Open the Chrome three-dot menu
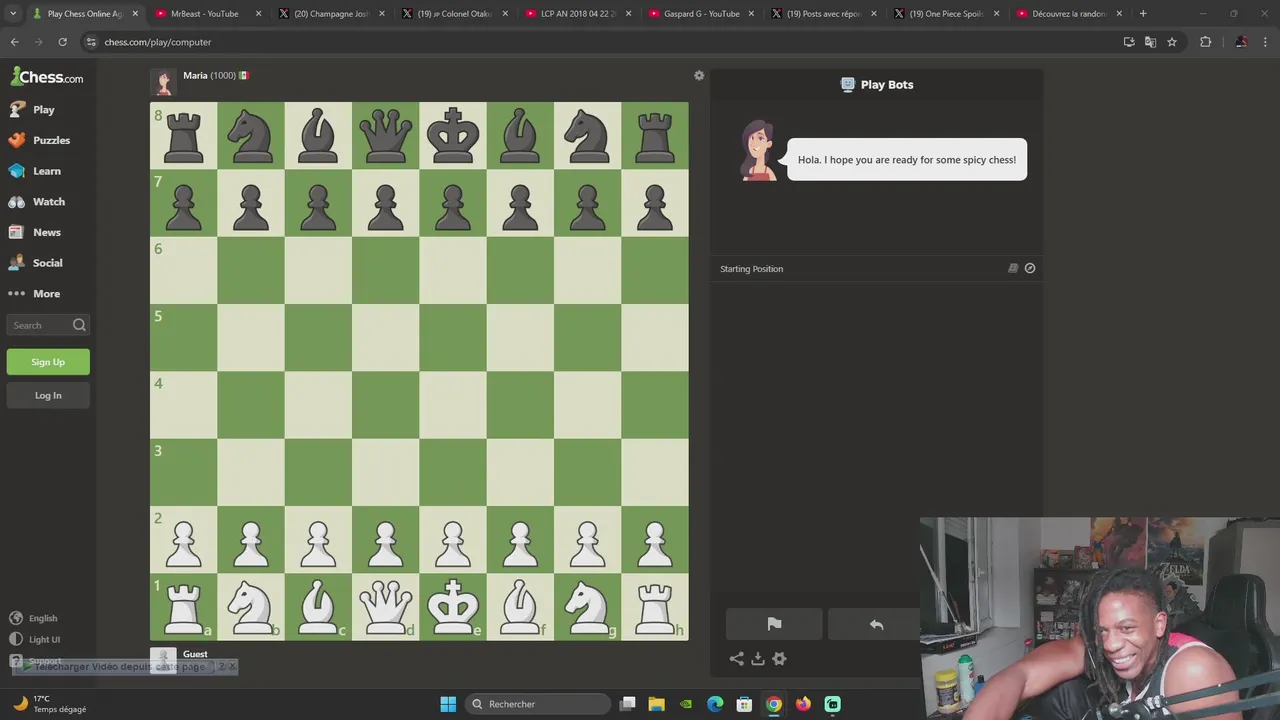The image size is (1280, 720). tap(1266, 42)
